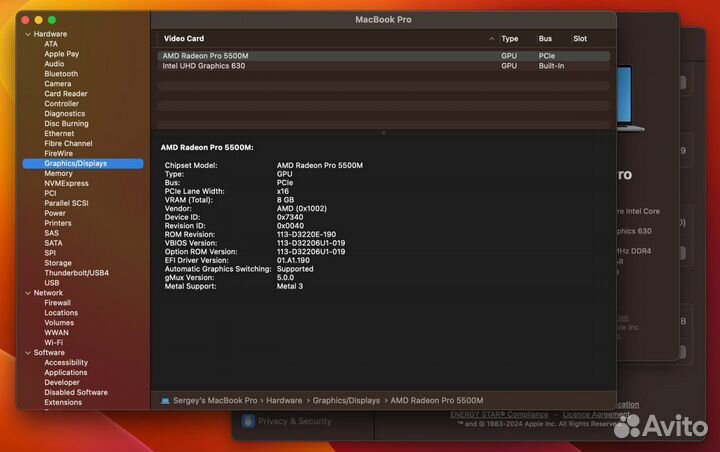Select ATA in the sidebar

tap(51, 44)
